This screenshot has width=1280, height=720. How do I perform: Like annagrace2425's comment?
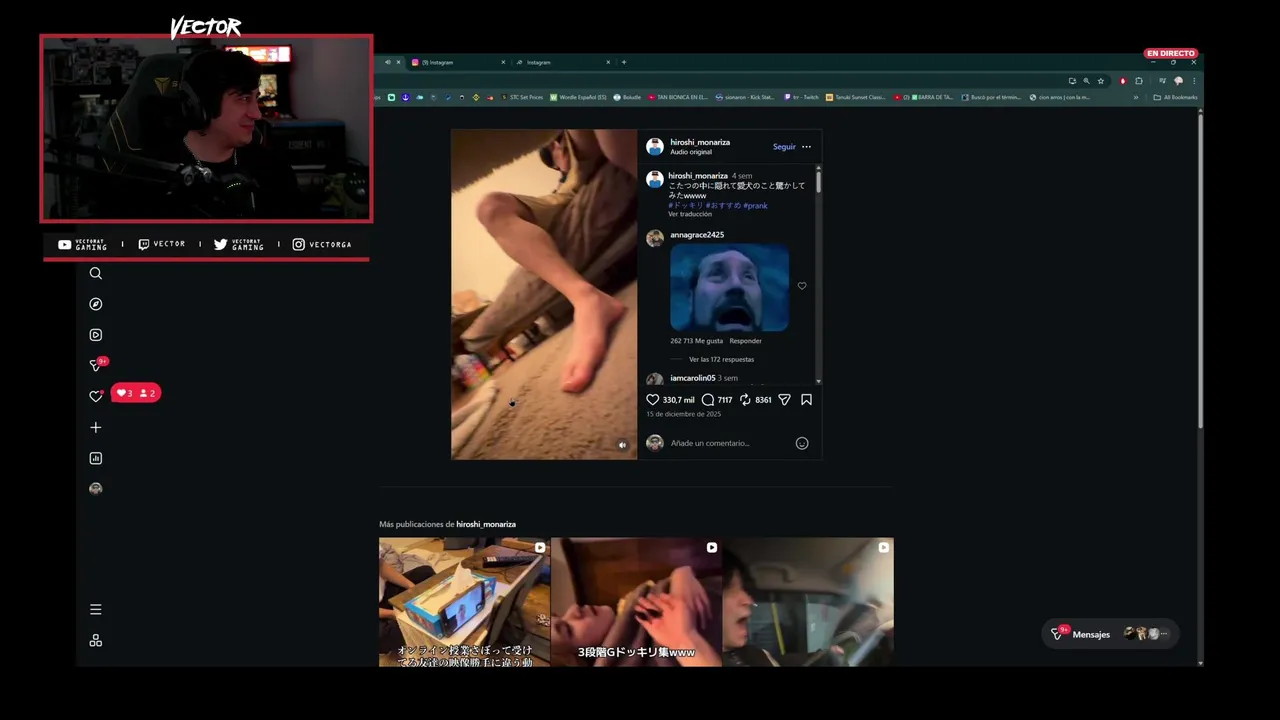[x=802, y=286]
